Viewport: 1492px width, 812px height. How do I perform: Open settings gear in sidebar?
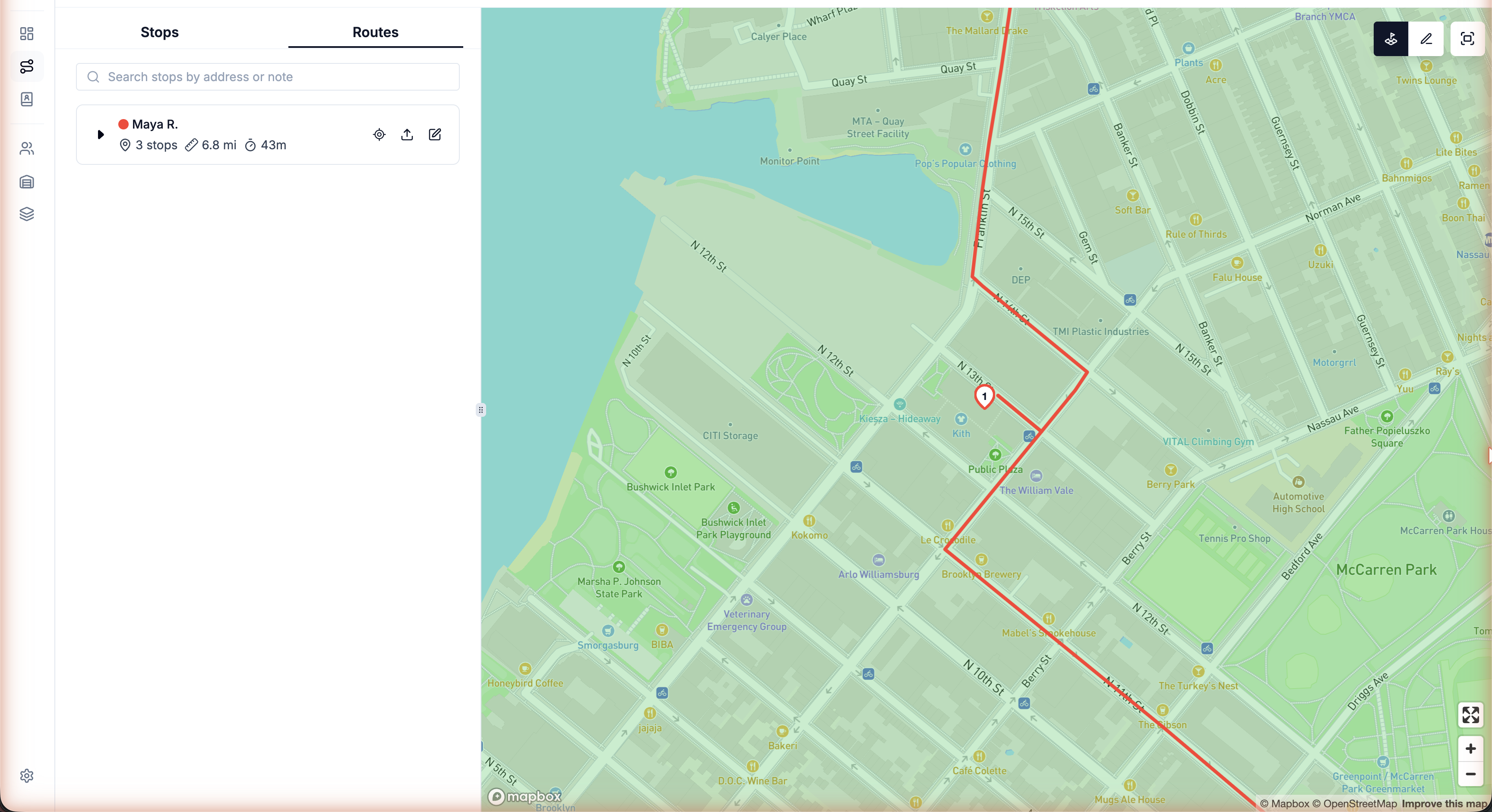click(x=27, y=775)
